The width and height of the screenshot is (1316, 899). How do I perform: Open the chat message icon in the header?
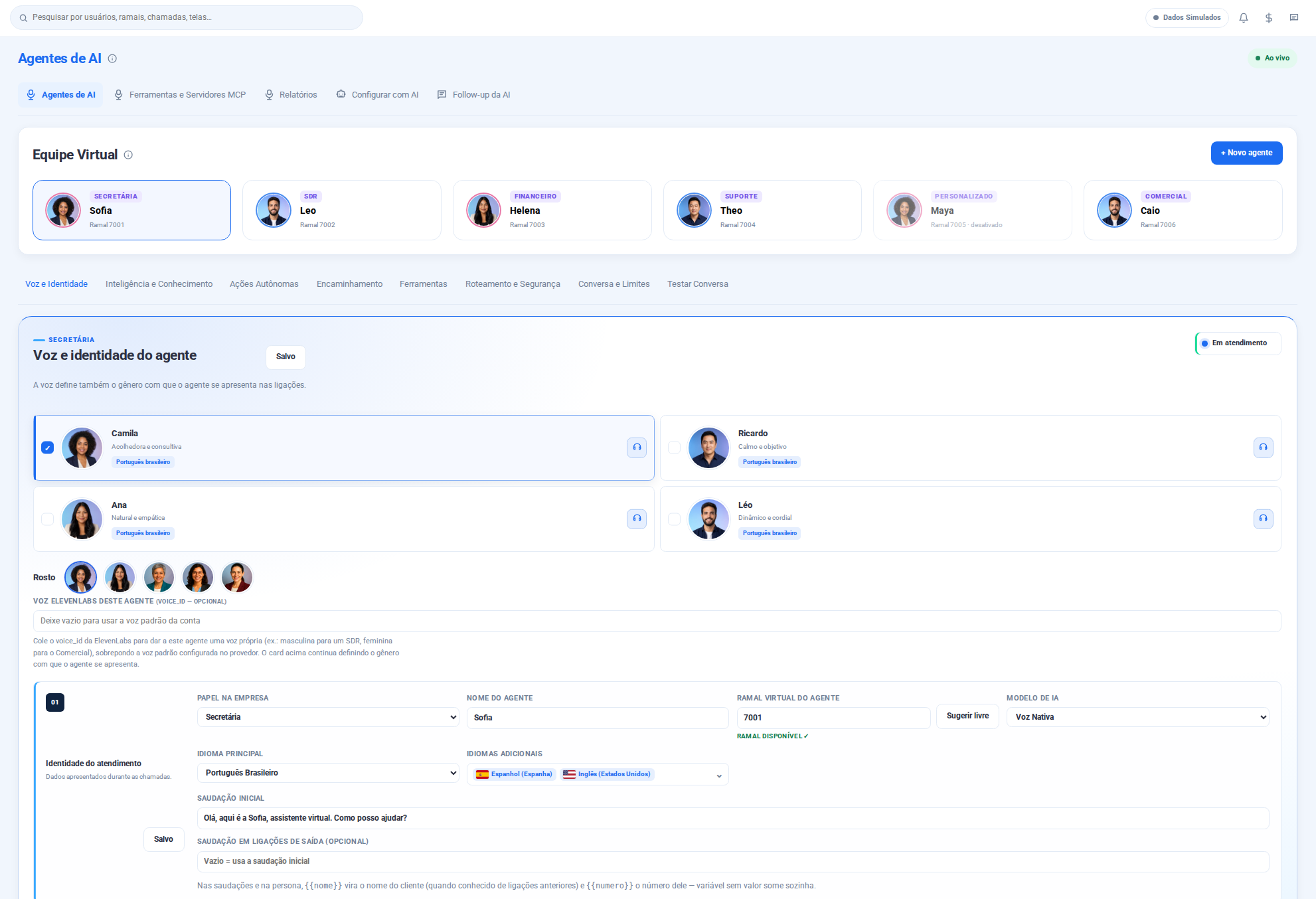pos(1294,18)
